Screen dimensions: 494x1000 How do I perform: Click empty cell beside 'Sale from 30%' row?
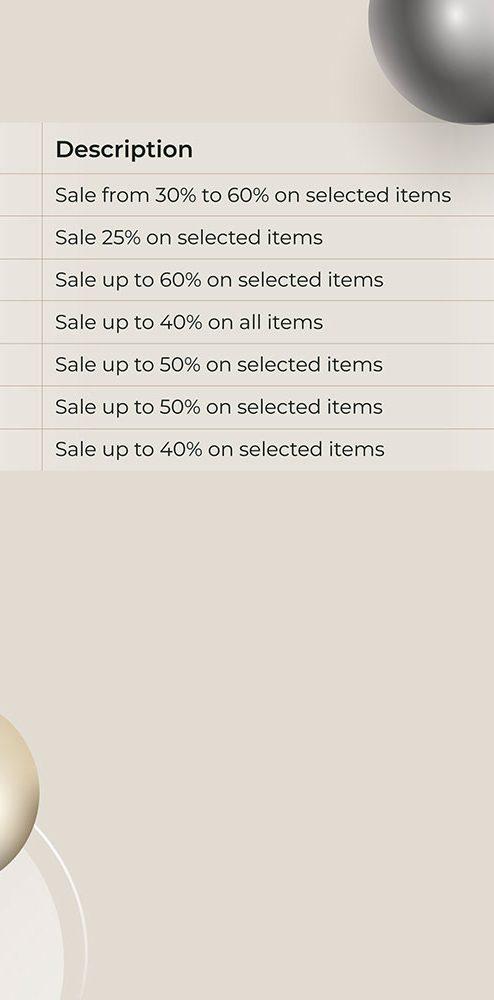coord(21,195)
